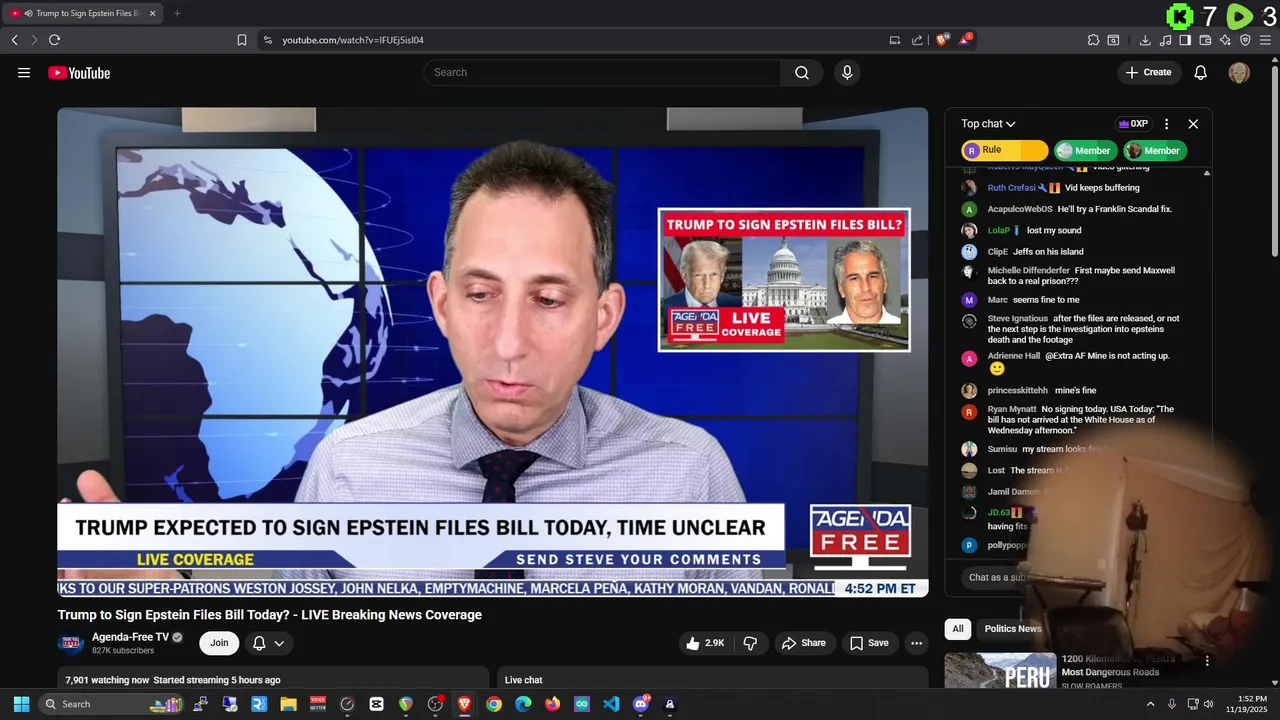The height and width of the screenshot is (720, 1280).
Task: Click the Create button
Action: [1148, 72]
